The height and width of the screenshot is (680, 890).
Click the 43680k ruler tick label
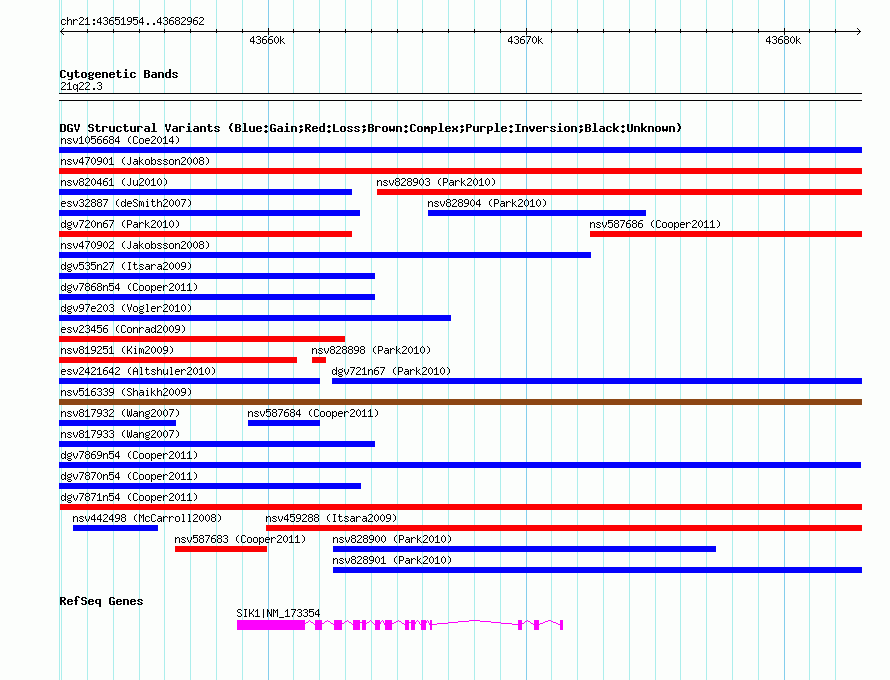(783, 40)
